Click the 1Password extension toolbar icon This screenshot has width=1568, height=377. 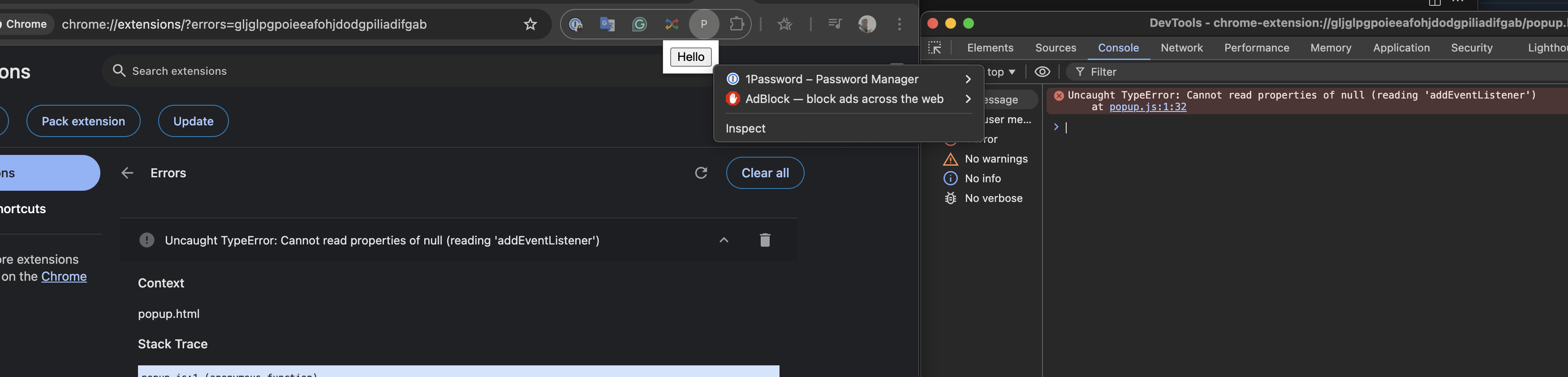point(576,24)
